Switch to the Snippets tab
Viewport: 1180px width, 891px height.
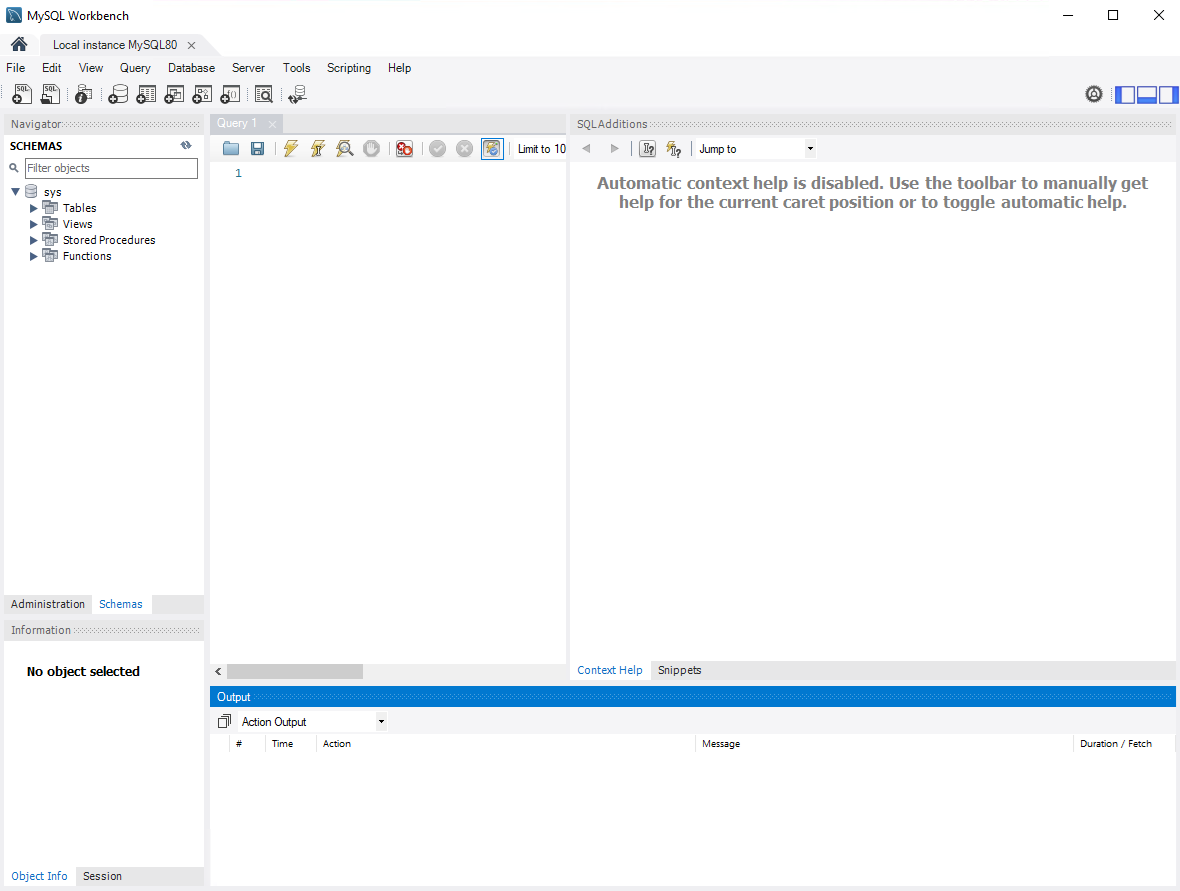pos(680,671)
